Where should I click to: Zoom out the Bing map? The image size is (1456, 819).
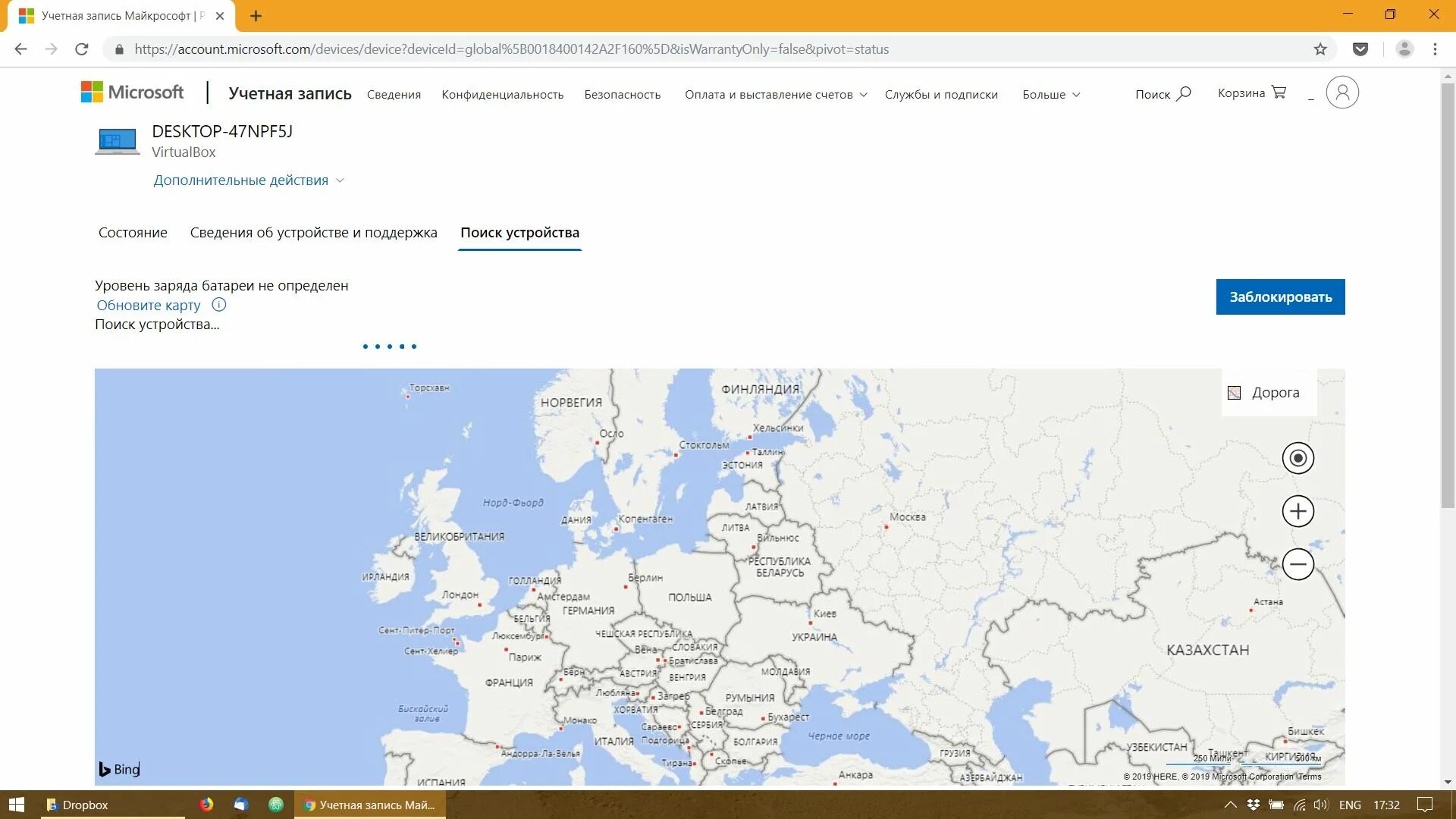(x=1298, y=564)
